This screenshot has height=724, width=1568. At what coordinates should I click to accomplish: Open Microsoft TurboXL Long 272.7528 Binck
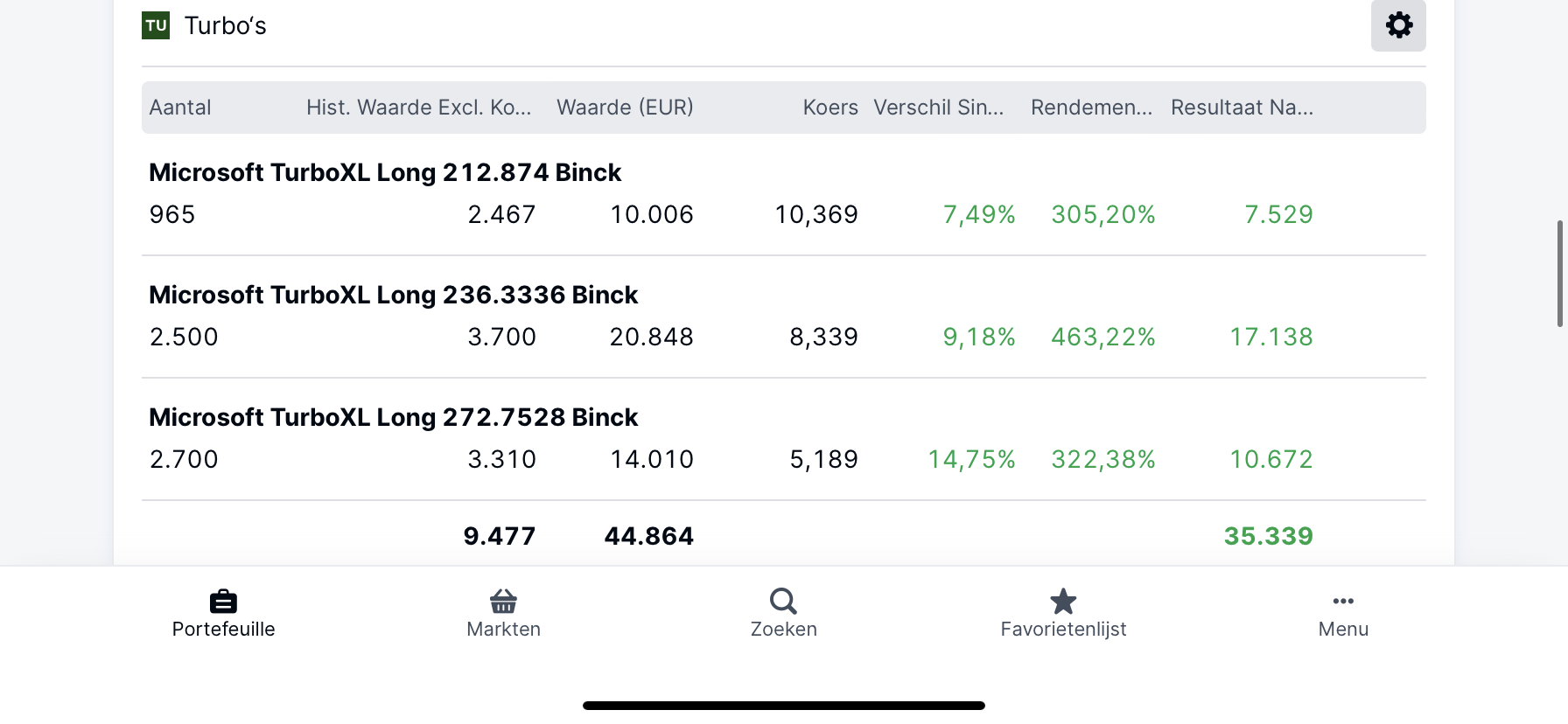pyautogui.click(x=394, y=417)
